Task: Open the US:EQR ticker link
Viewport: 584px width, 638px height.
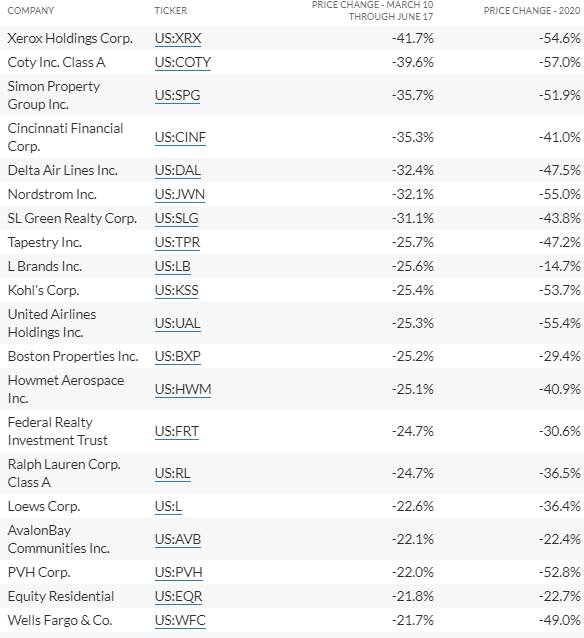Action: point(179,596)
